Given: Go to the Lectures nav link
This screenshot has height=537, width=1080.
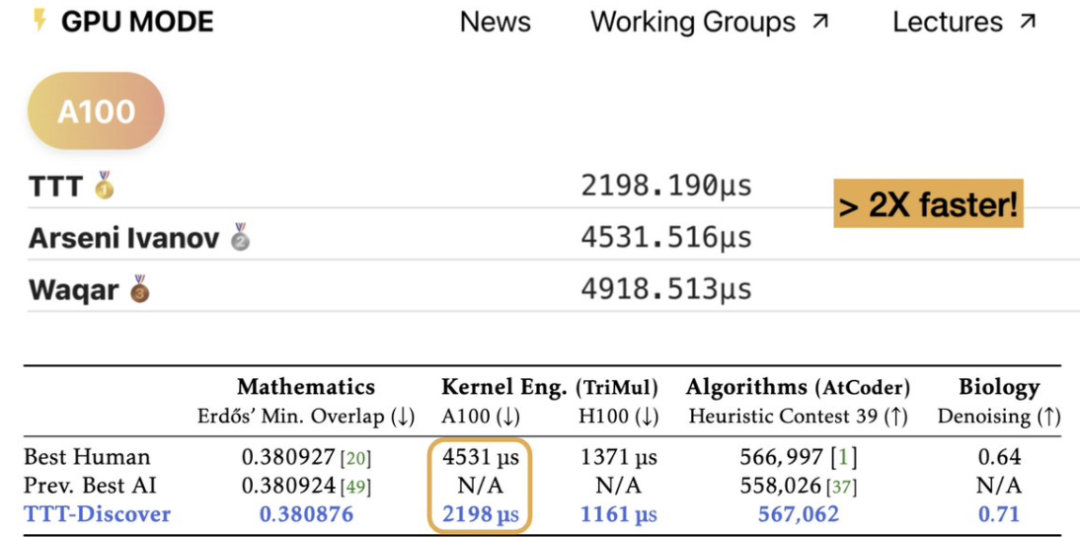Looking at the screenshot, I should coord(947,22).
